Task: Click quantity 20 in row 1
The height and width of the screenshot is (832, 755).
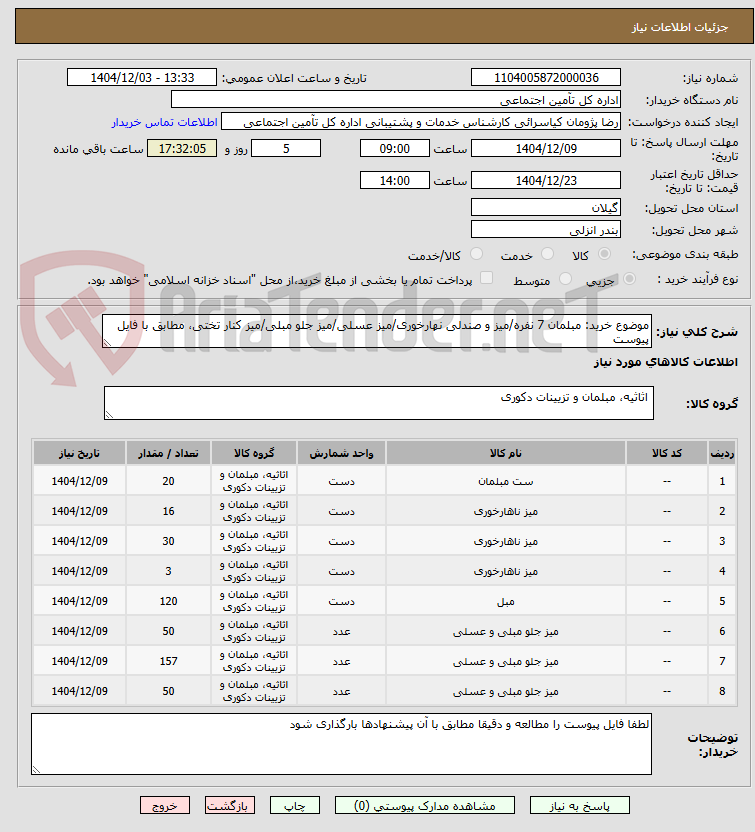Action: [168, 481]
